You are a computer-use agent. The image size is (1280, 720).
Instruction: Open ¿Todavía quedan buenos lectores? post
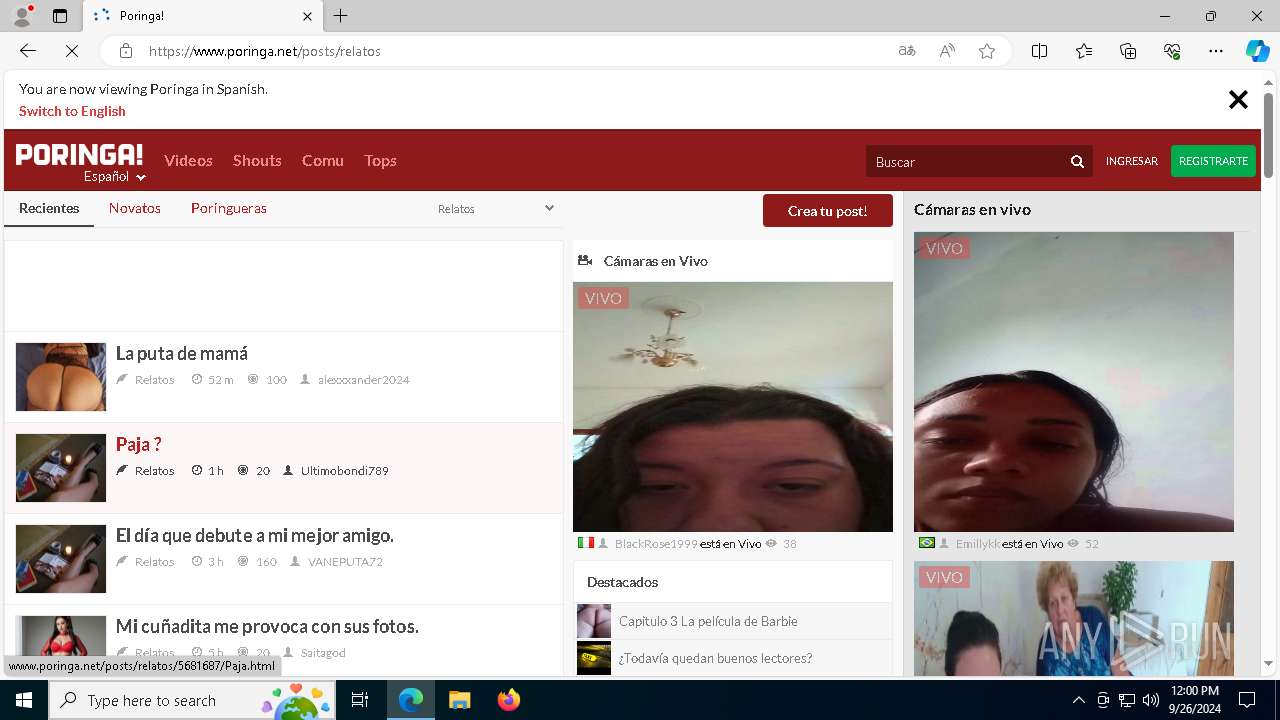click(715, 658)
